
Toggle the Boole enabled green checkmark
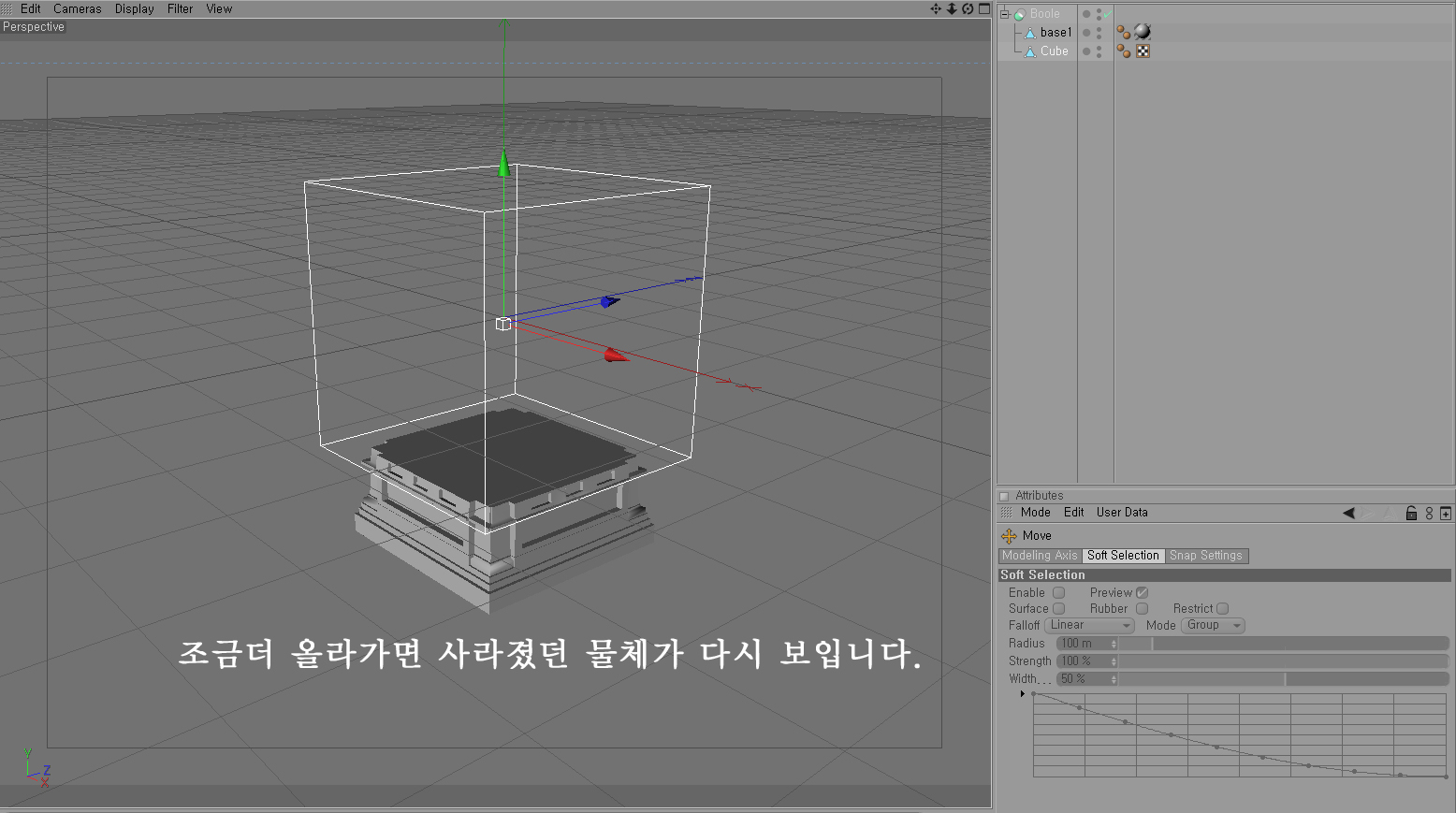[x=1107, y=14]
